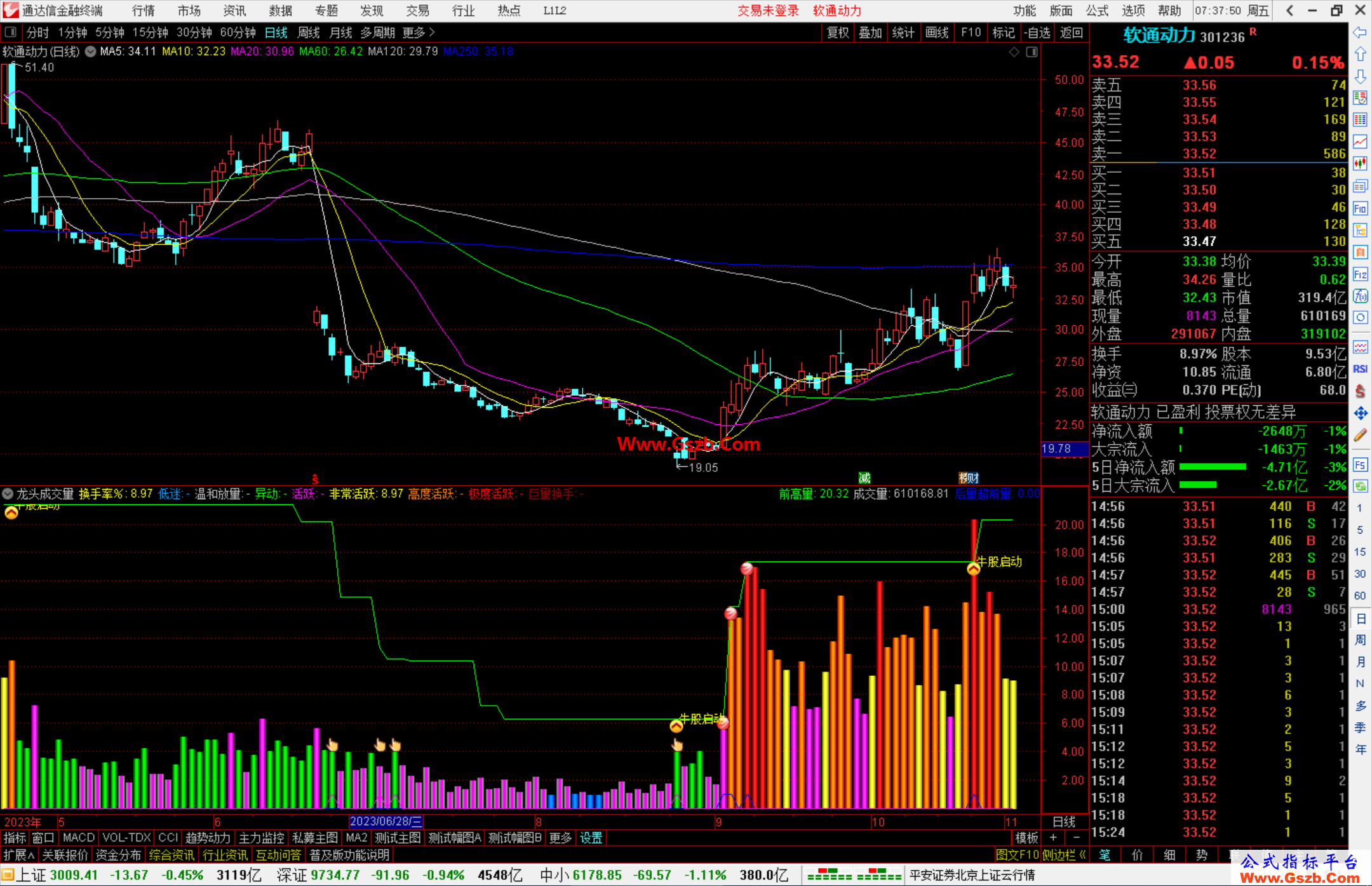Click the 画线 drawing button
1372x886 pixels.
point(937,32)
